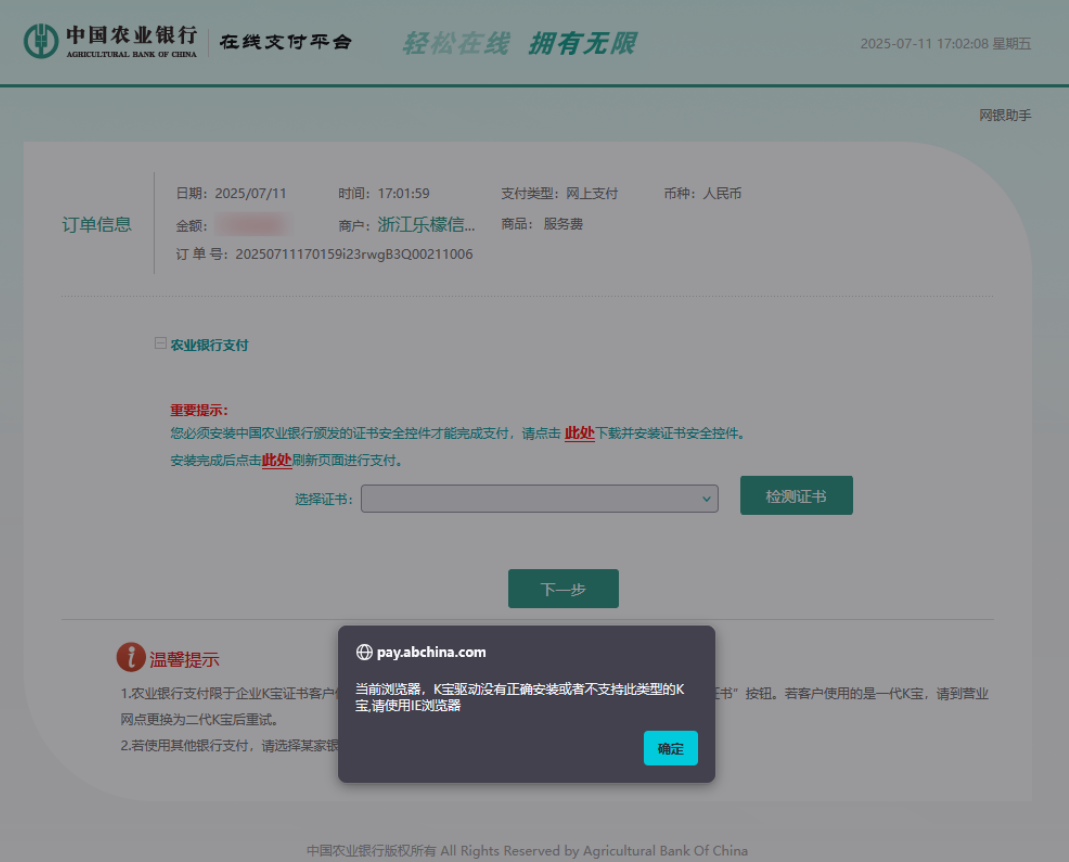The height and width of the screenshot is (862, 1069).
Task: Click the 温馨提示 heading text
Action: click(x=184, y=659)
